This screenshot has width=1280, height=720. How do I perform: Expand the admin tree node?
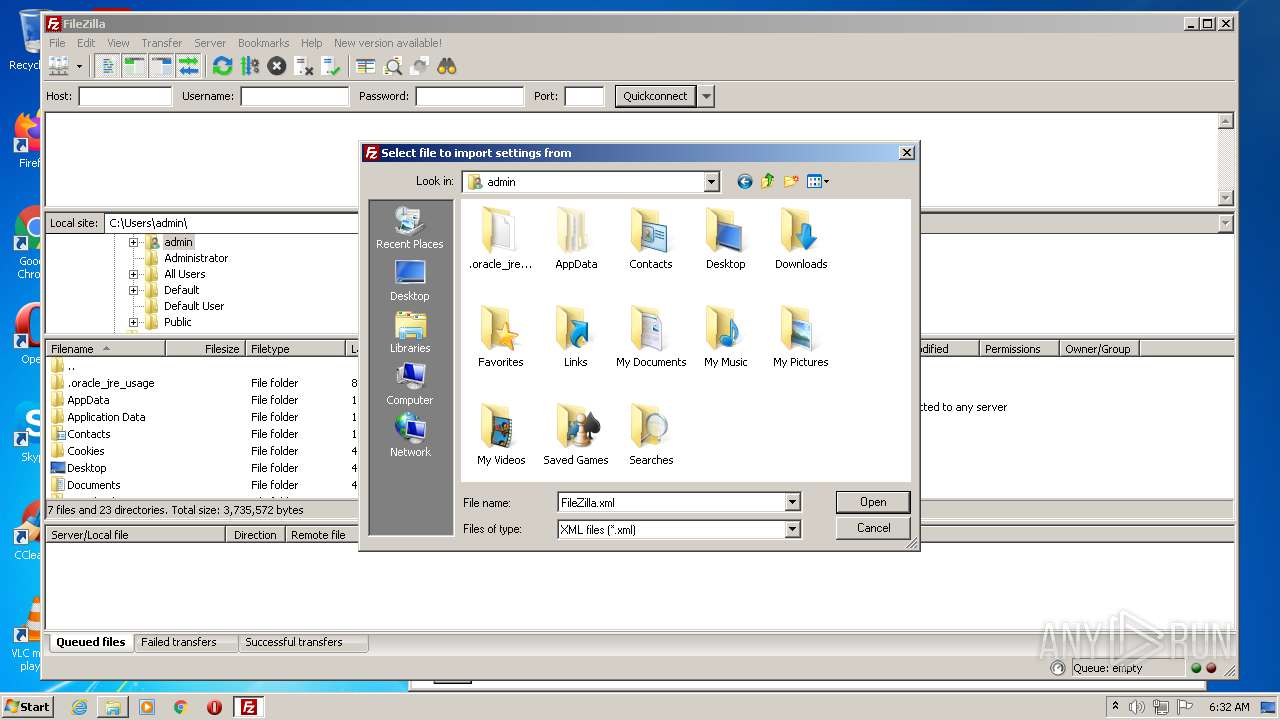pos(133,242)
